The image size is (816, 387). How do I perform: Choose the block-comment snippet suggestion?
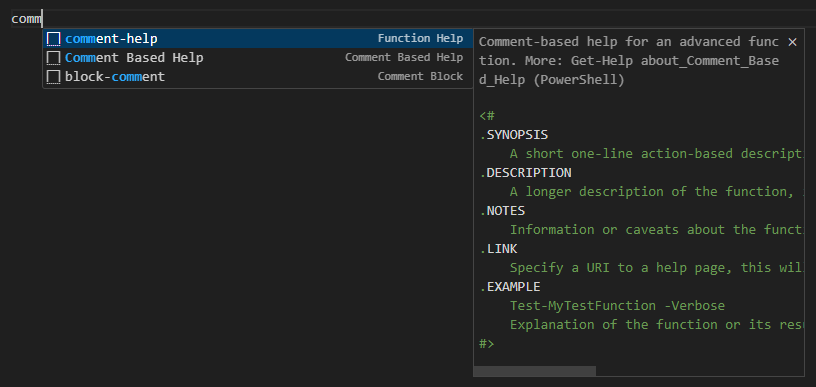tap(258, 77)
